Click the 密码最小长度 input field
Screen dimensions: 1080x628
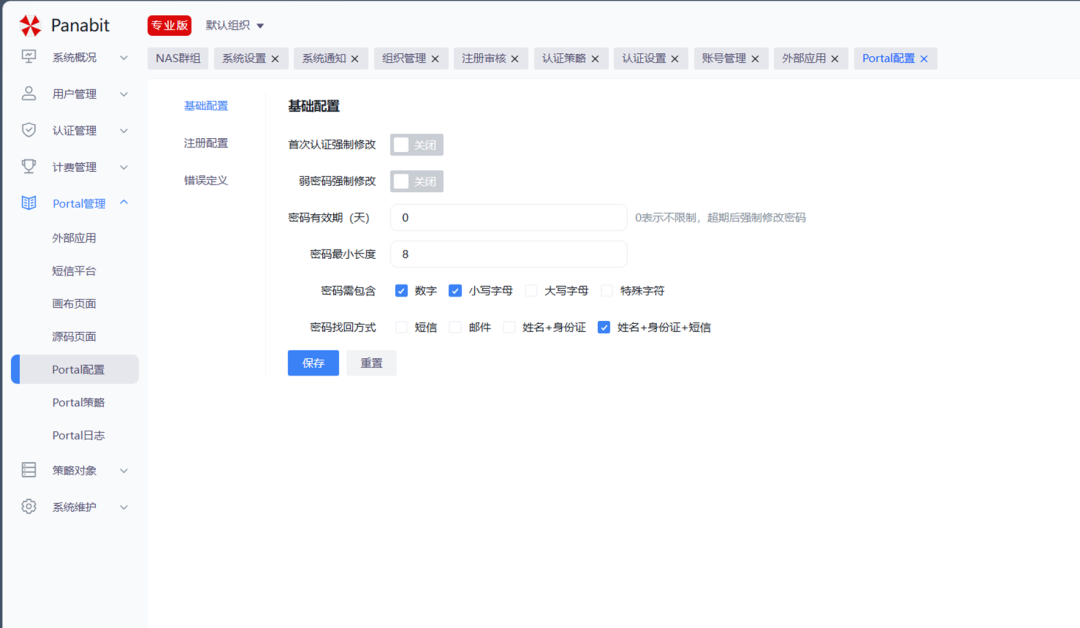pos(509,254)
